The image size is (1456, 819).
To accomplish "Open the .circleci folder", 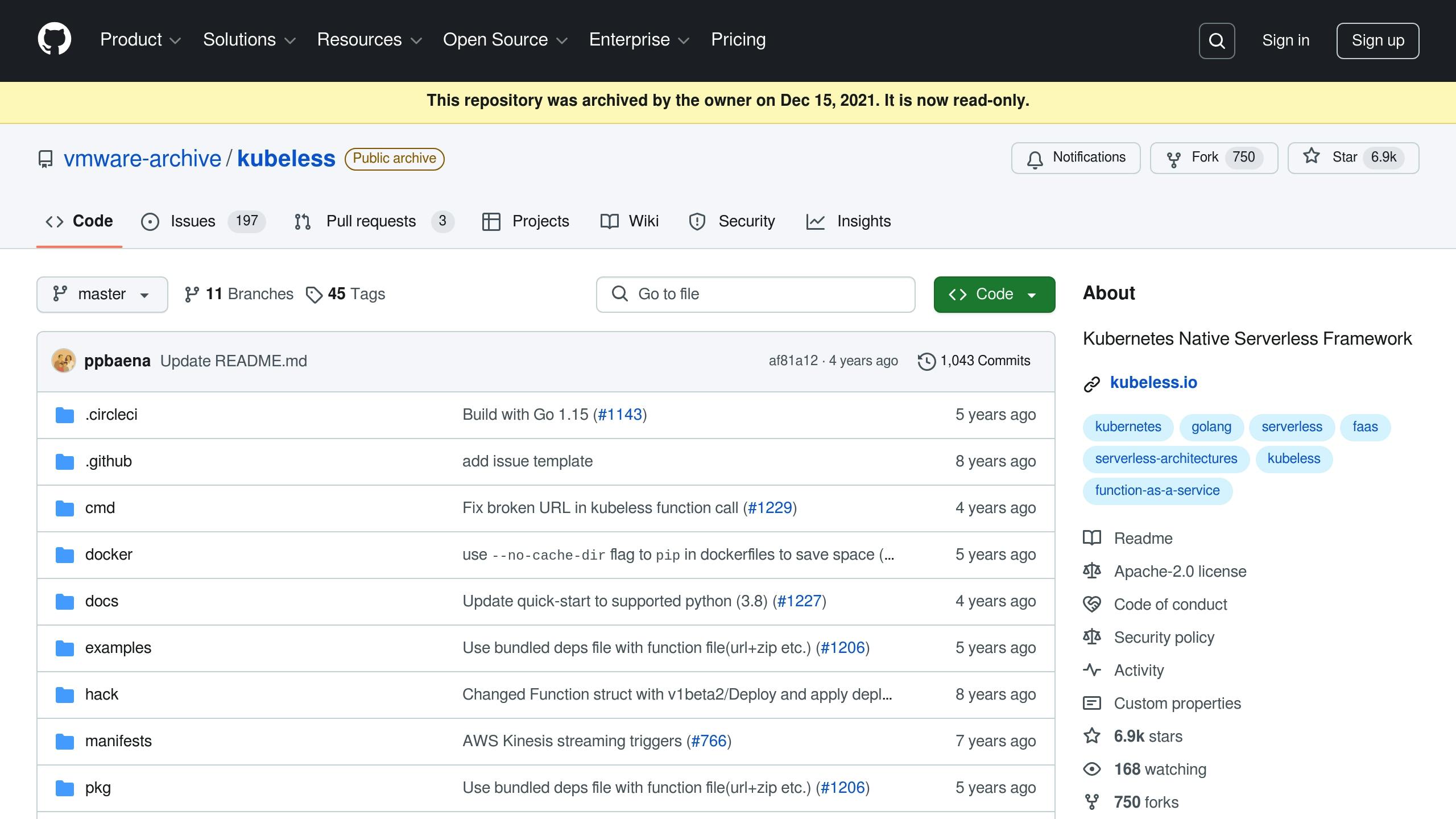I will [111, 415].
